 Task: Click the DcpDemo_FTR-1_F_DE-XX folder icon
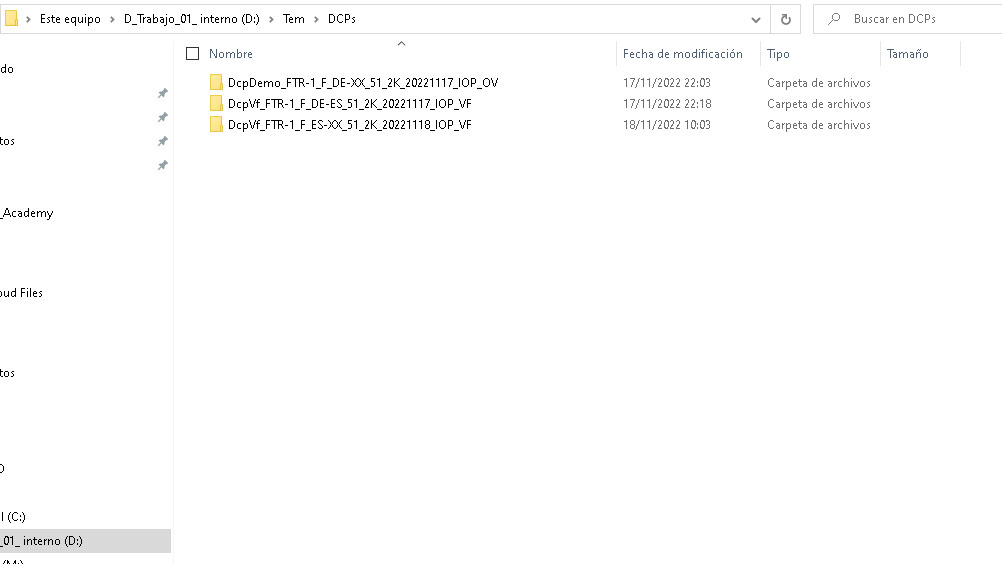click(x=216, y=83)
